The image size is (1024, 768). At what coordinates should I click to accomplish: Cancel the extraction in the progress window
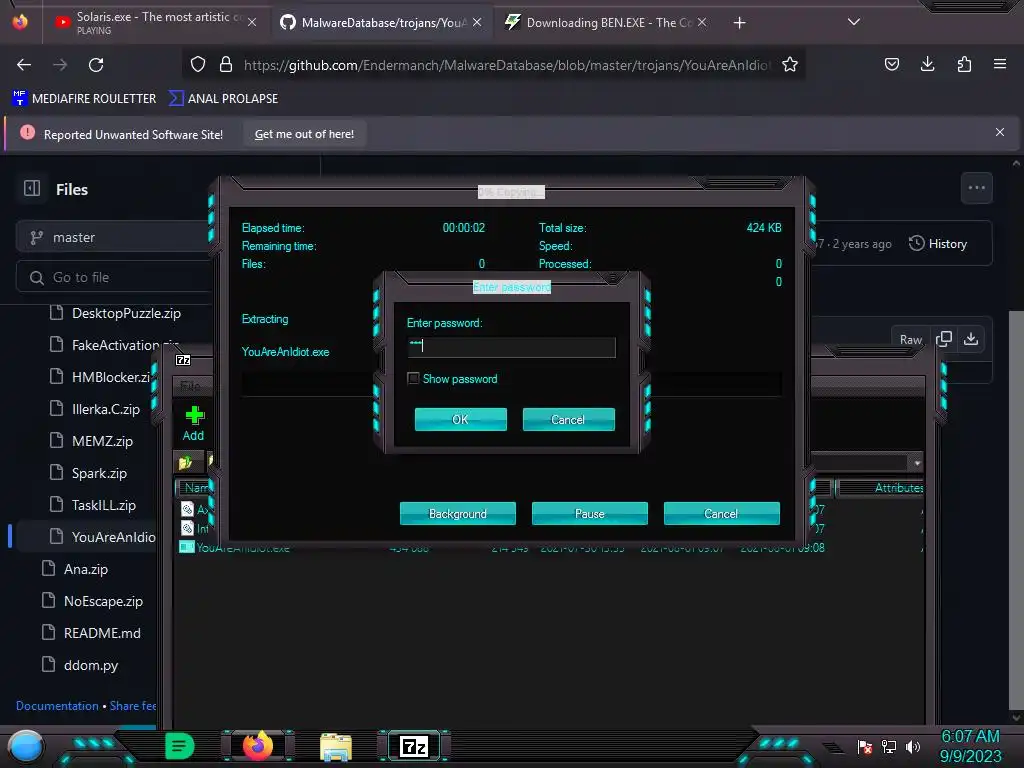pos(721,513)
